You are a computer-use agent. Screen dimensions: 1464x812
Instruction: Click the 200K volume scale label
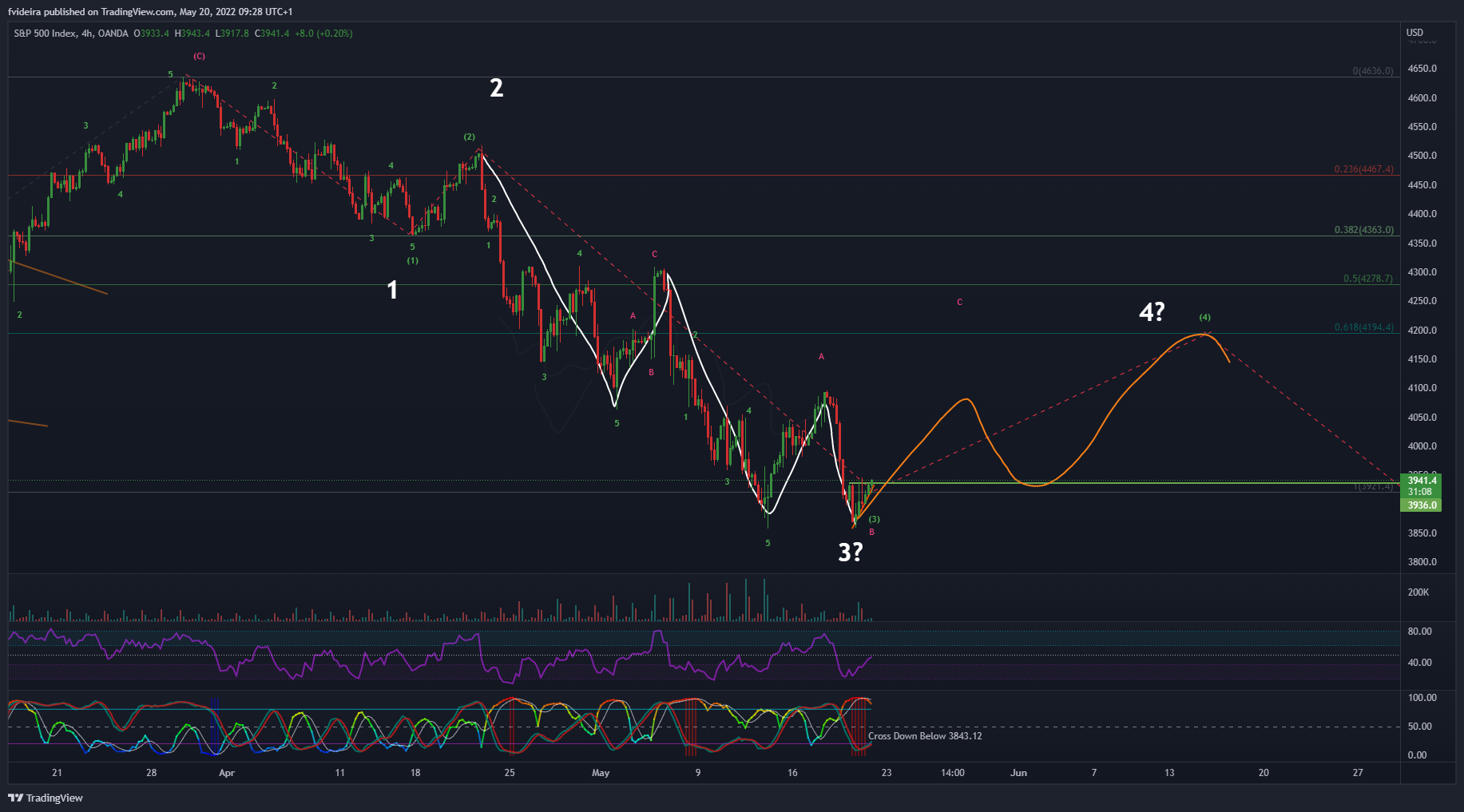point(1418,592)
